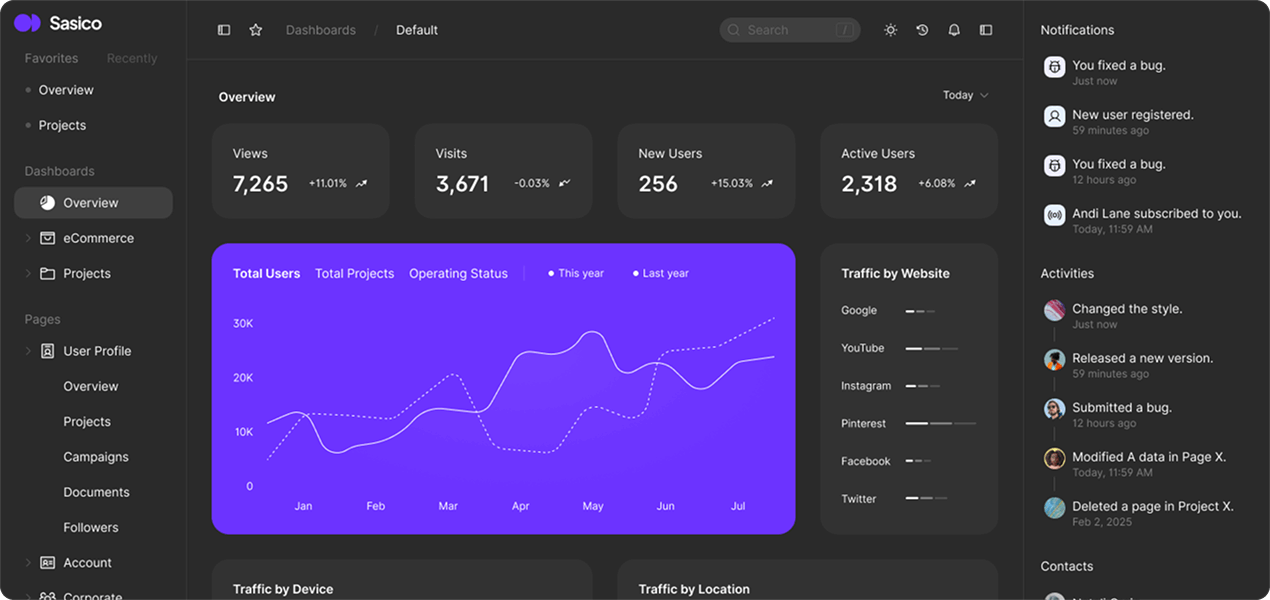The image size is (1270, 600).
Task: Select the Total Projects chart tab
Action: [354, 273]
